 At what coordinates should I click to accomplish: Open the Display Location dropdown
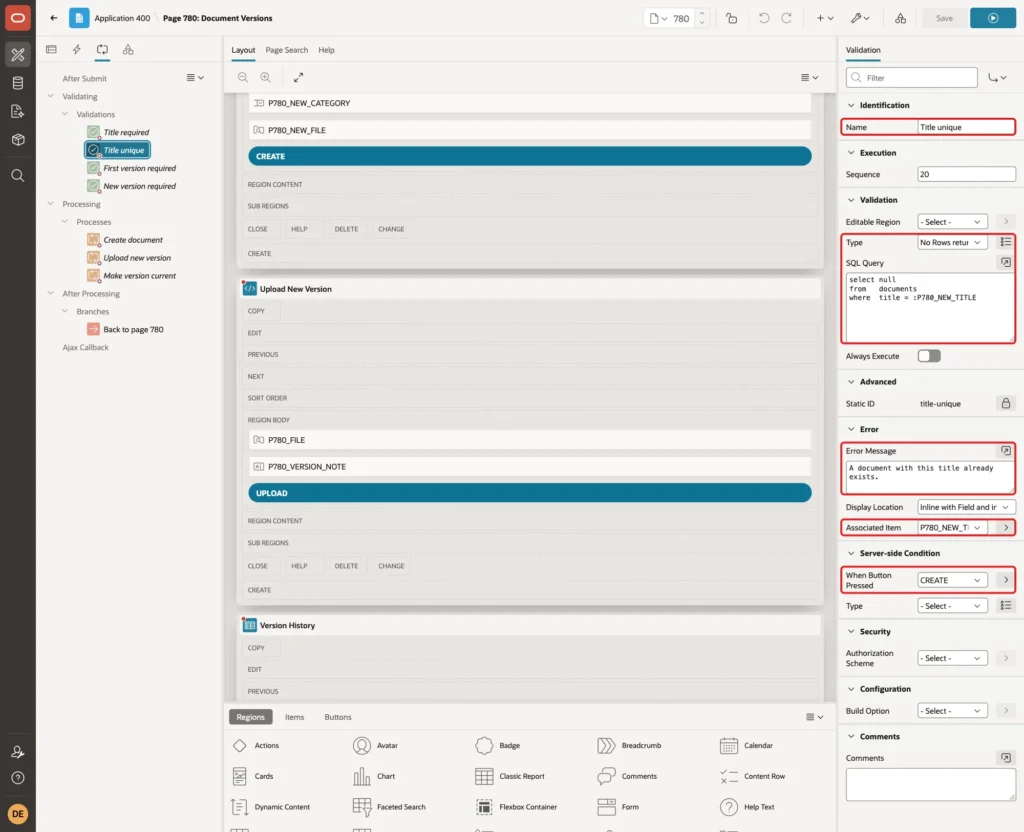(966, 507)
